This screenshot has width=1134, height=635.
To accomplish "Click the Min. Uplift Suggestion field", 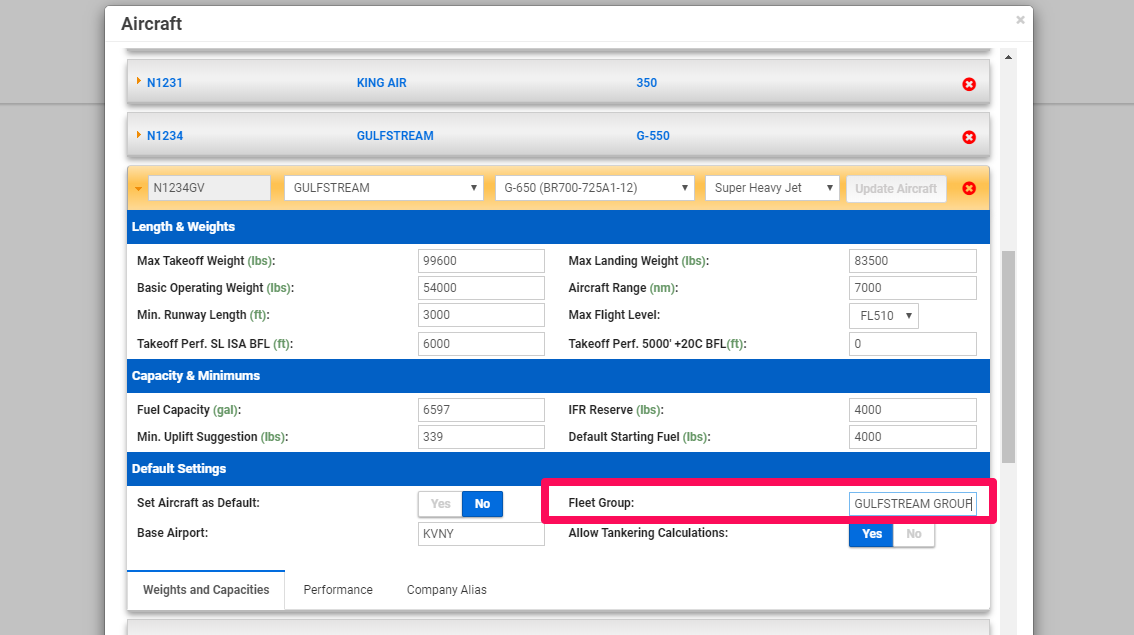I will (x=481, y=437).
